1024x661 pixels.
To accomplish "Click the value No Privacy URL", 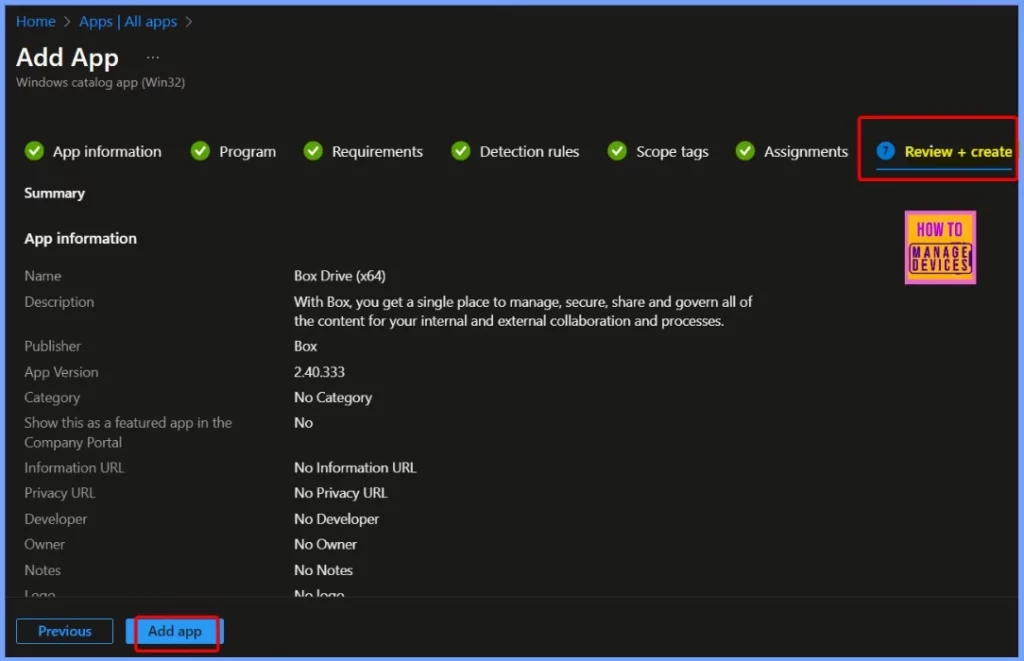I will pyautogui.click(x=341, y=493).
